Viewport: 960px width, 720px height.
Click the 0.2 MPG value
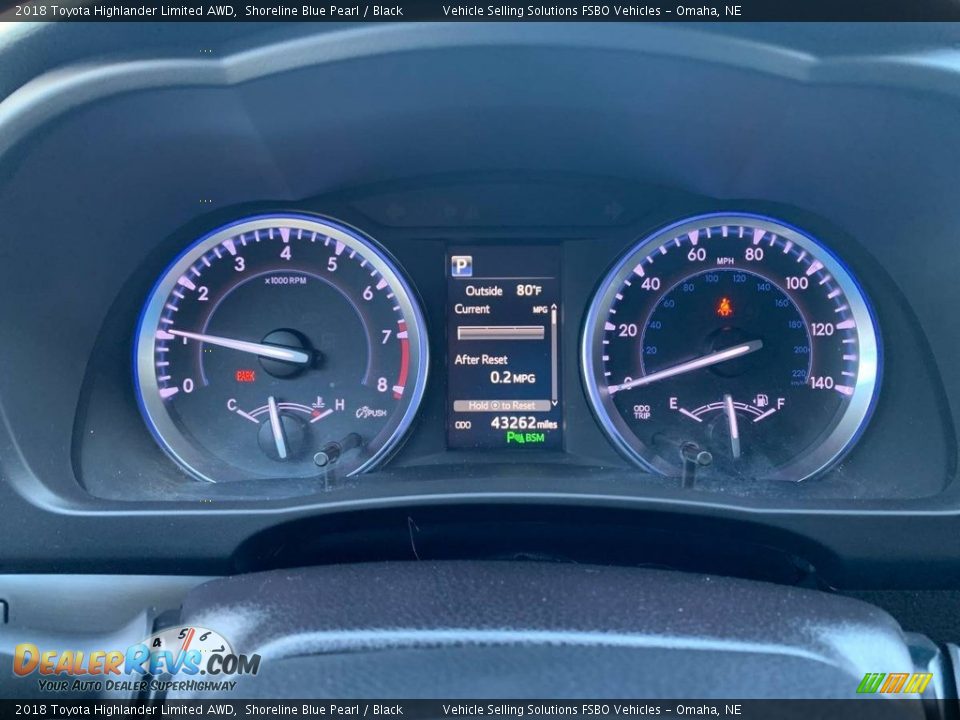point(512,377)
